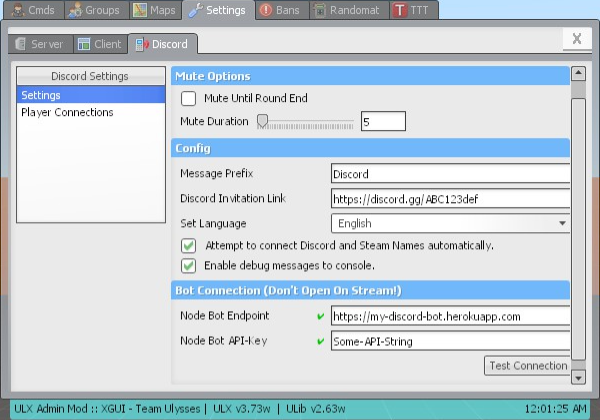This screenshot has height=420, width=600.
Task: Click the 12:01:25 AM clock text
Action: pyautogui.click(x=555, y=409)
